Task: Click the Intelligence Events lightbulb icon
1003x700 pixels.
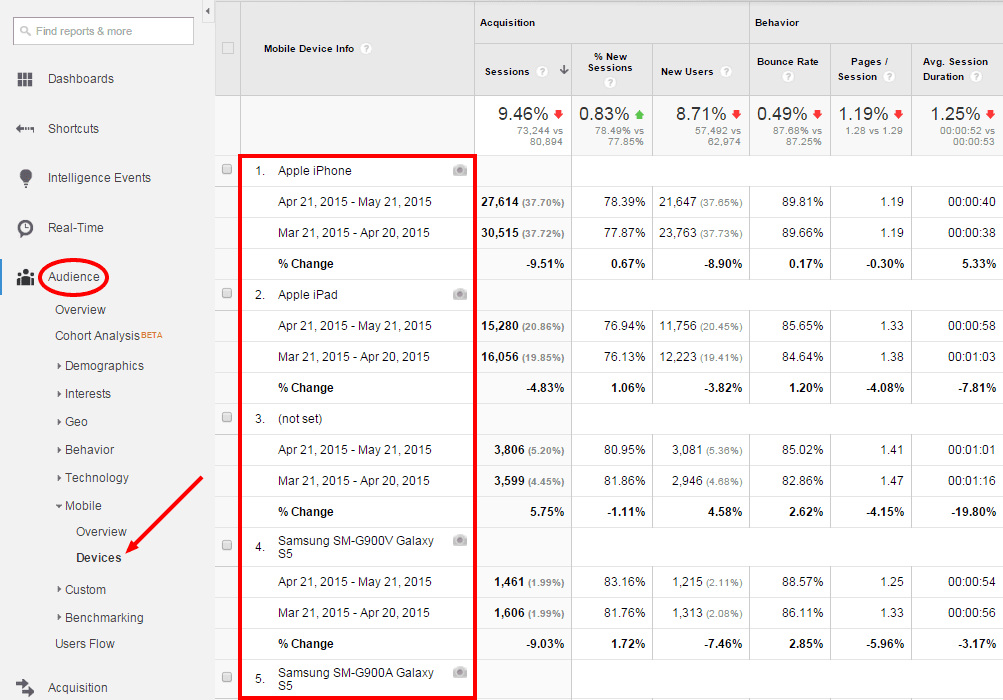Action: [x=26, y=179]
